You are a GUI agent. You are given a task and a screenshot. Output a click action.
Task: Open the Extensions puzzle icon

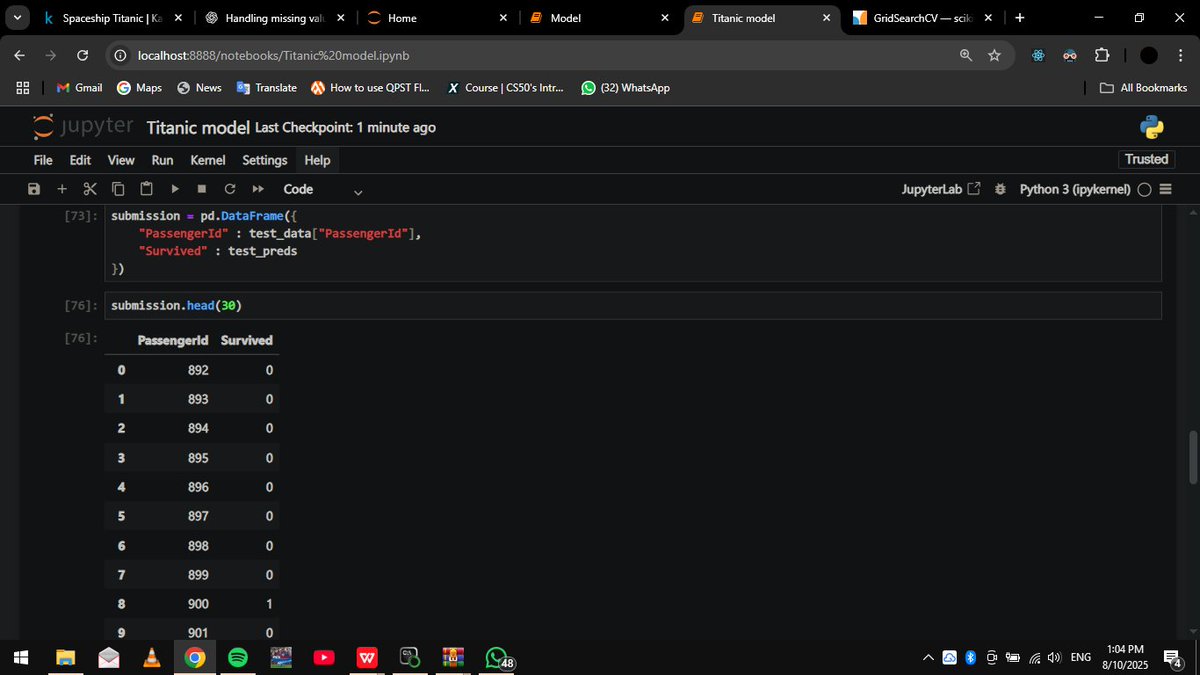[1102, 55]
